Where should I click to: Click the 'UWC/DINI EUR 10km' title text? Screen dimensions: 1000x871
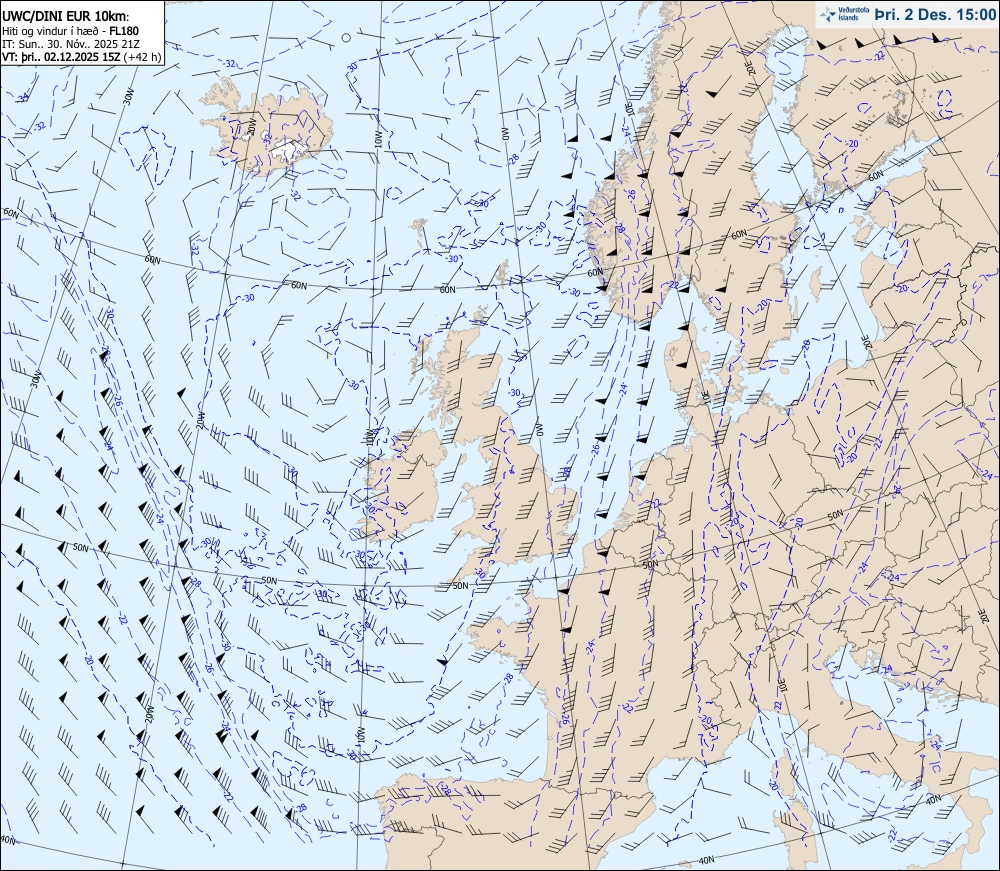64,17
